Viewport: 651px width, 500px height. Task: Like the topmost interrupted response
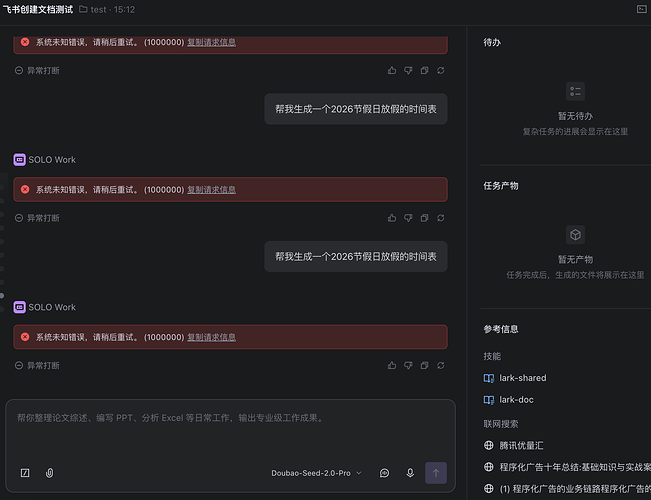392,70
